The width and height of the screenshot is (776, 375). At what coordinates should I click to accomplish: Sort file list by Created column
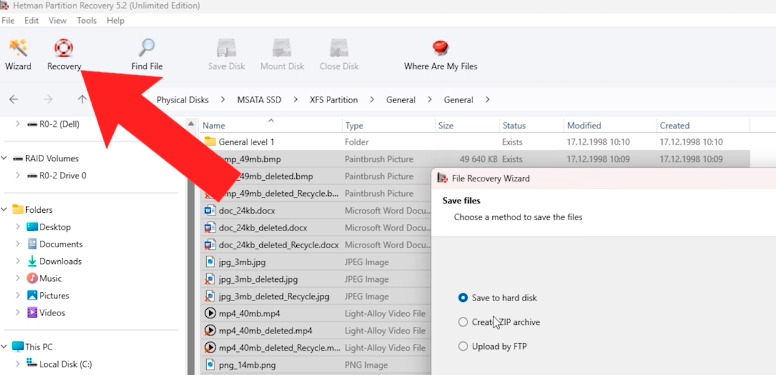click(703, 126)
